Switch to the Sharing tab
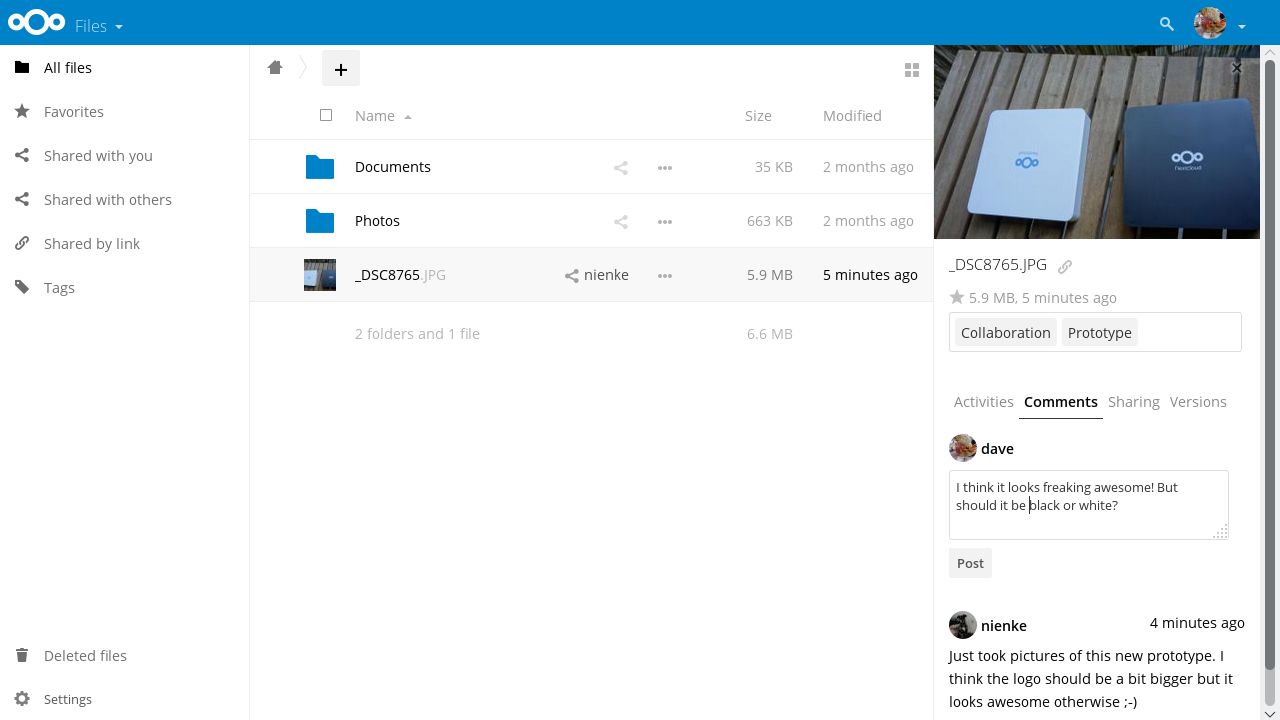The width and height of the screenshot is (1280, 720). (1133, 402)
